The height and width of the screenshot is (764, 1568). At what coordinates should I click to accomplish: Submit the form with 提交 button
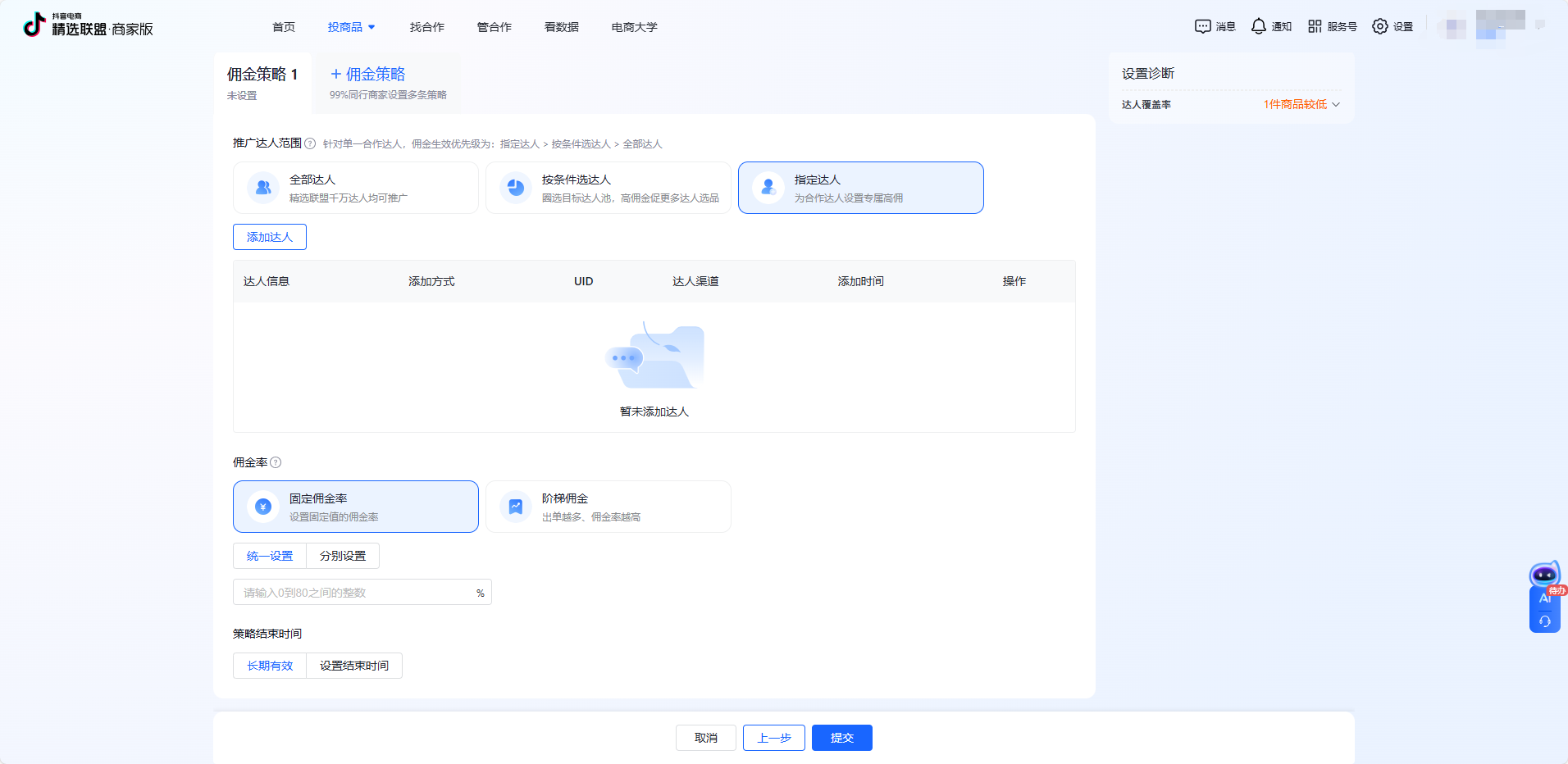pyautogui.click(x=841, y=738)
